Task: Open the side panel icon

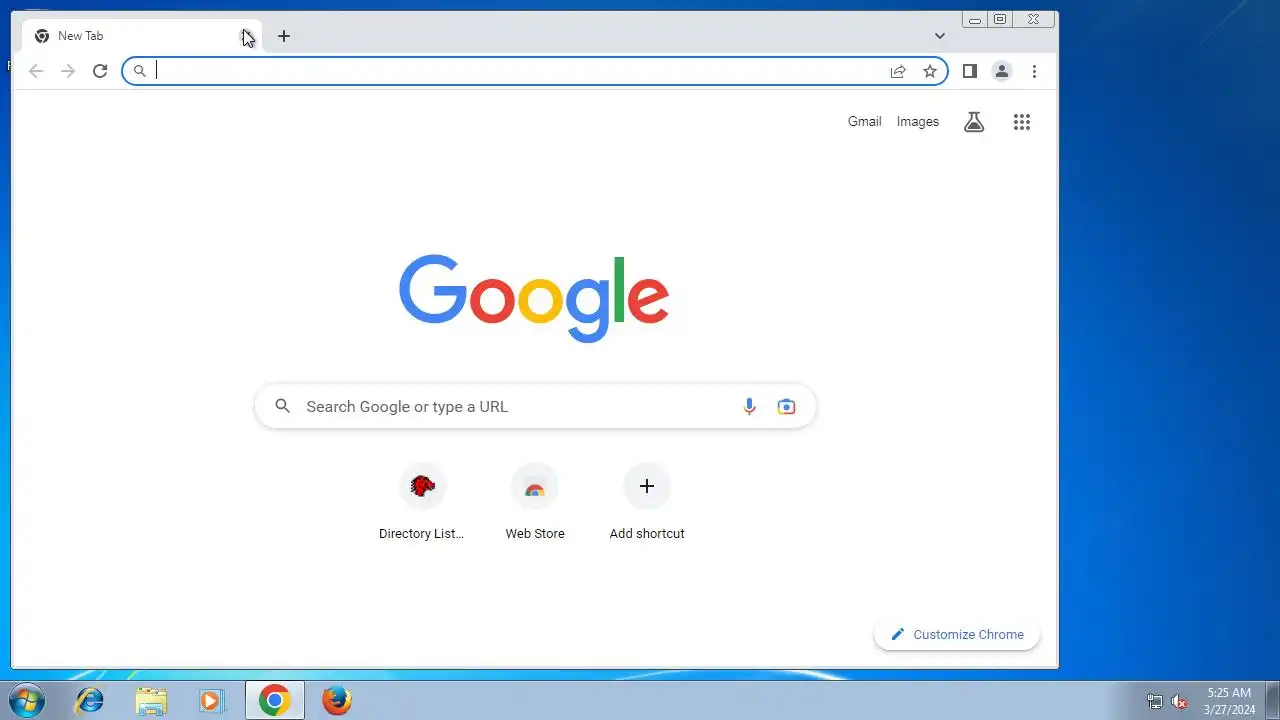Action: tap(969, 71)
